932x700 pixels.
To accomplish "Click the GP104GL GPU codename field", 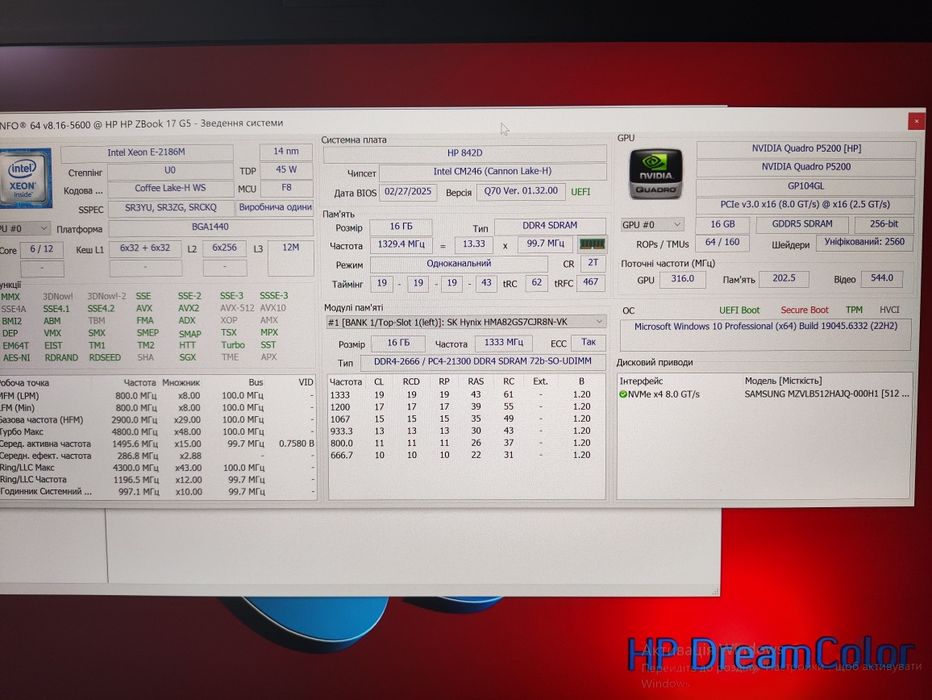I will pyautogui.click(x=806, y=186).
